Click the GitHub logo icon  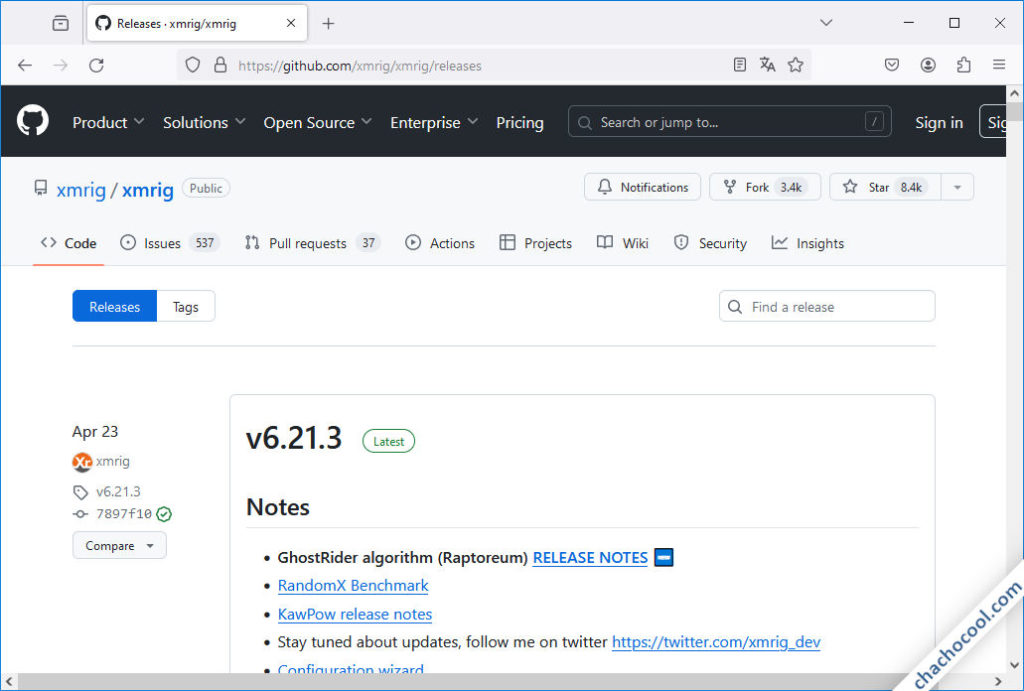[x=33, y=122]
